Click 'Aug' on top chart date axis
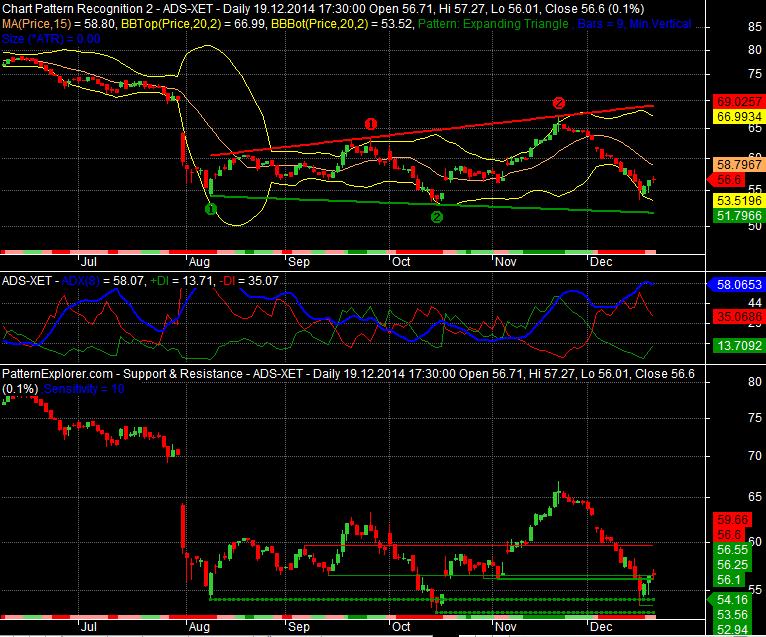This screenshot has height=637, width=766. 199,262
